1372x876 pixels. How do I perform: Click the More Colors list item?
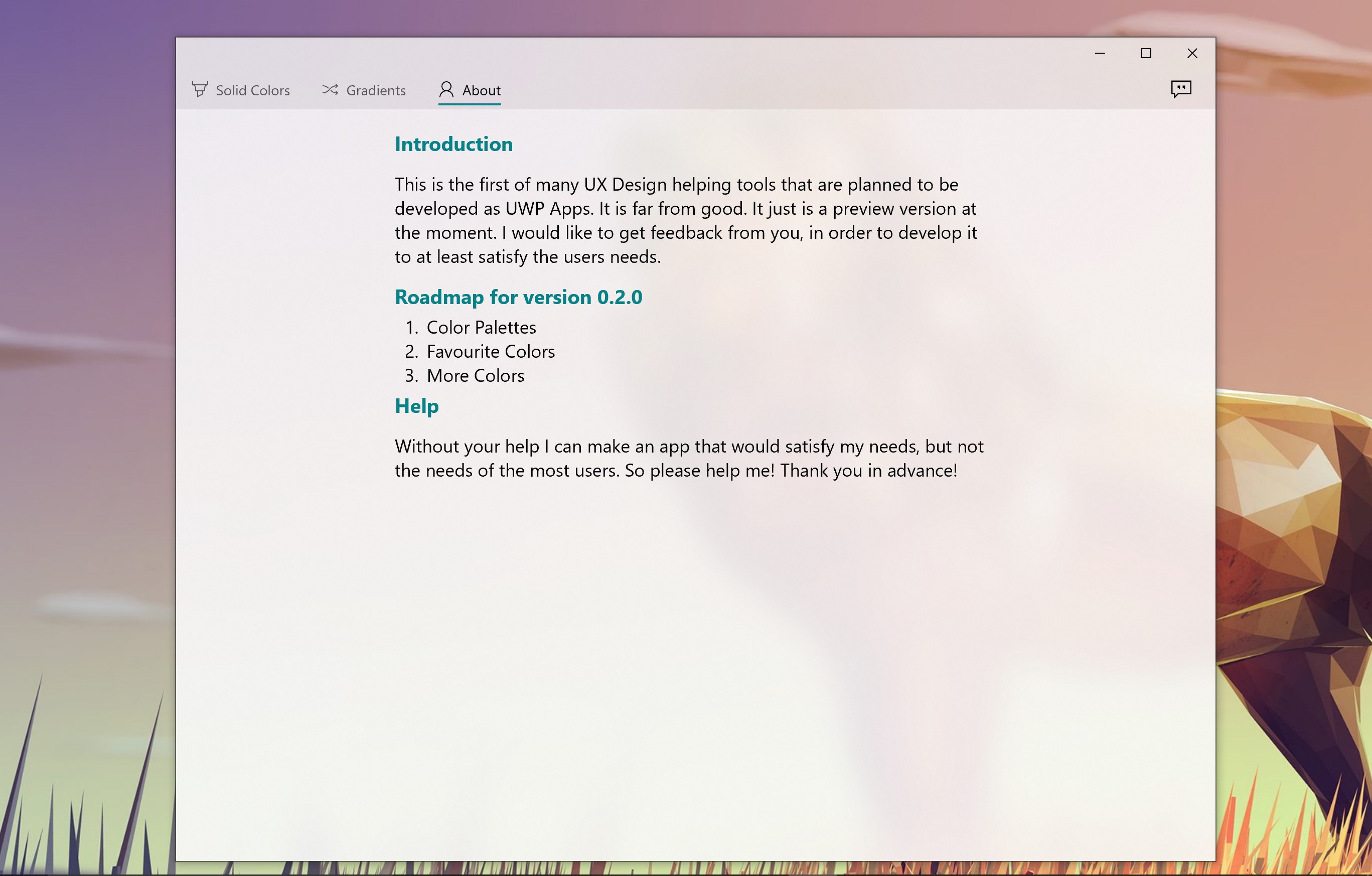tap(475, 376)
